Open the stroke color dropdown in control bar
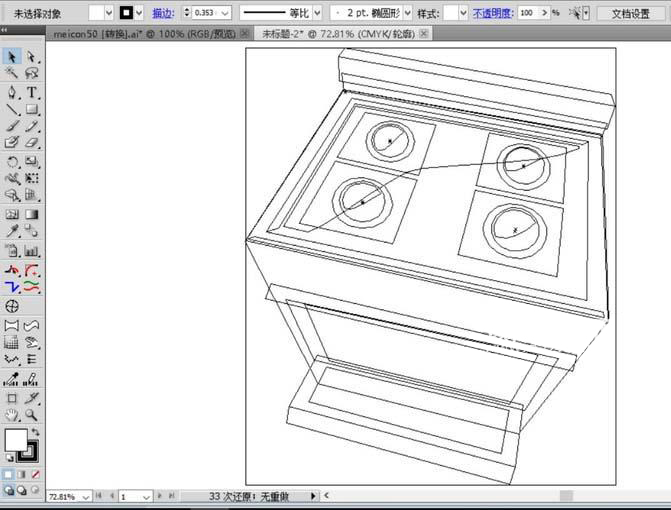Screen dimensions: 671x510 click(x=139, y=13)
